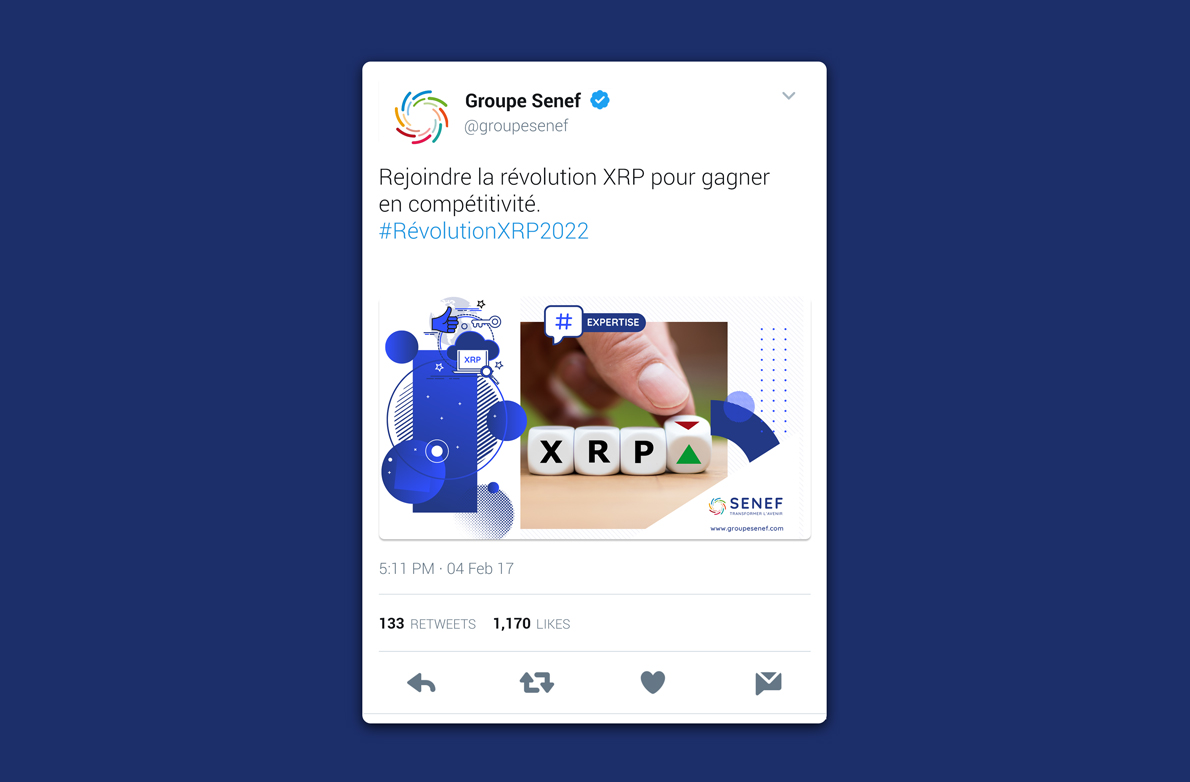Open the Groupe Senef profile avatar
Image resolution: width=1190 pixels, height=782 pixels.
click(421, 117)
